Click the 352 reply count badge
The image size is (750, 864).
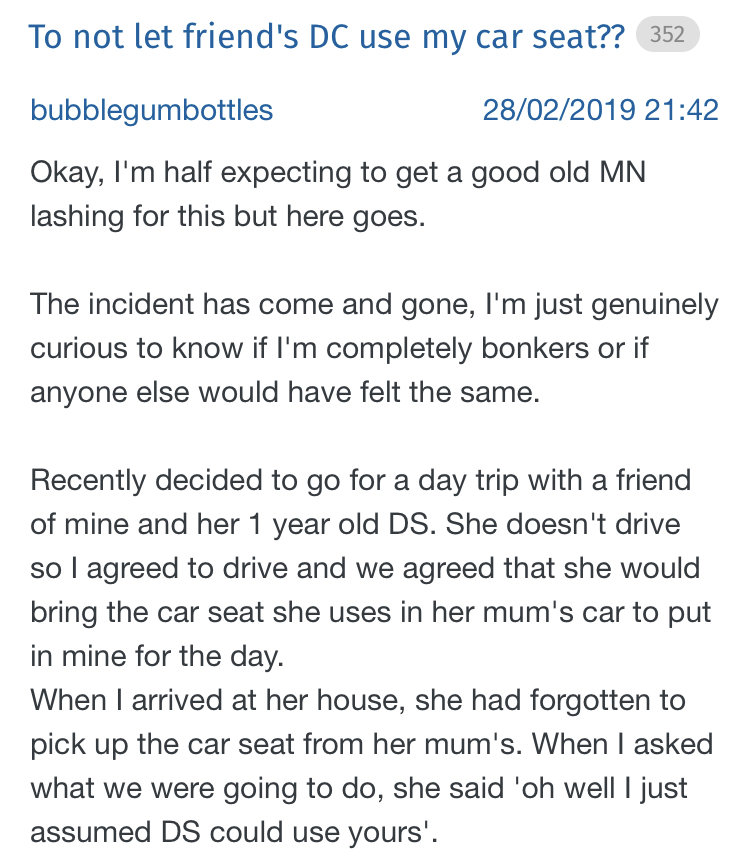pyautogui.click(x=667, y=34)
